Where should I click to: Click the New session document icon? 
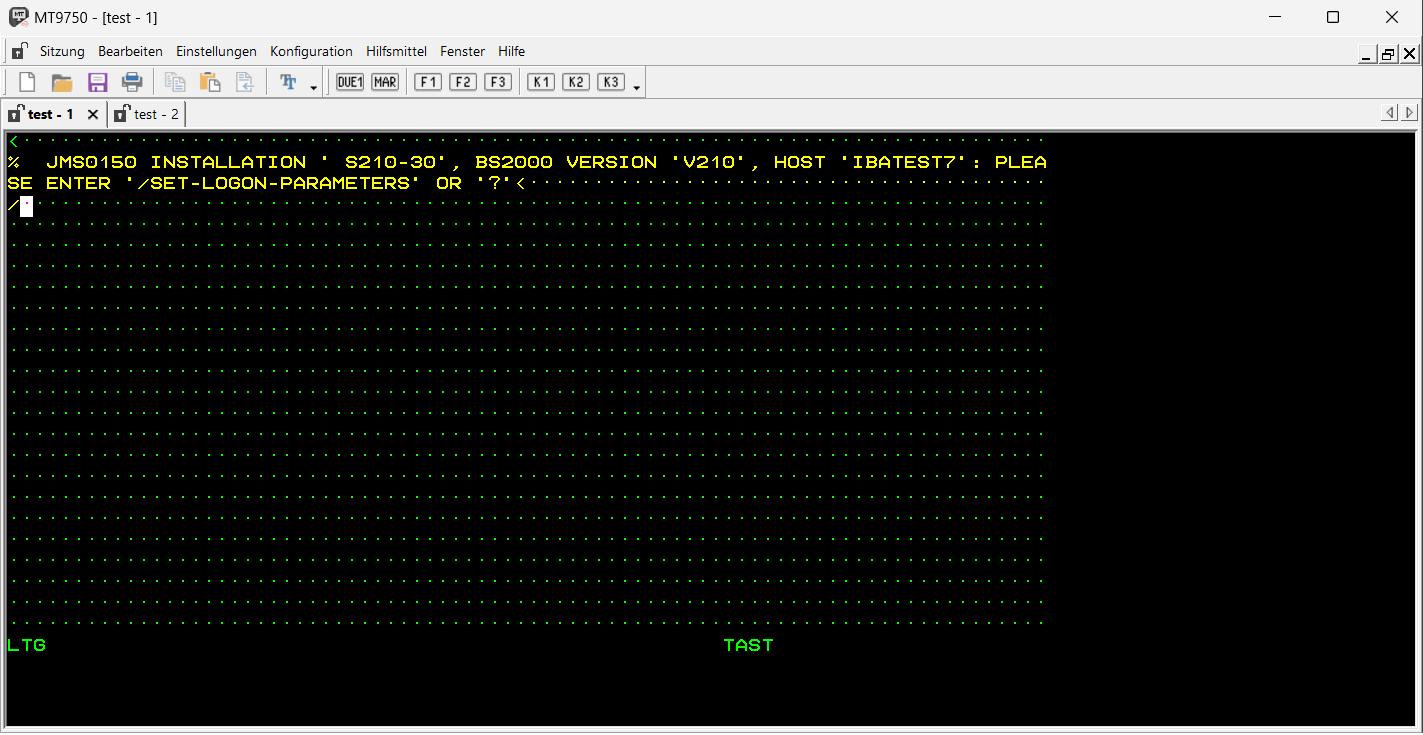[27, 82]
